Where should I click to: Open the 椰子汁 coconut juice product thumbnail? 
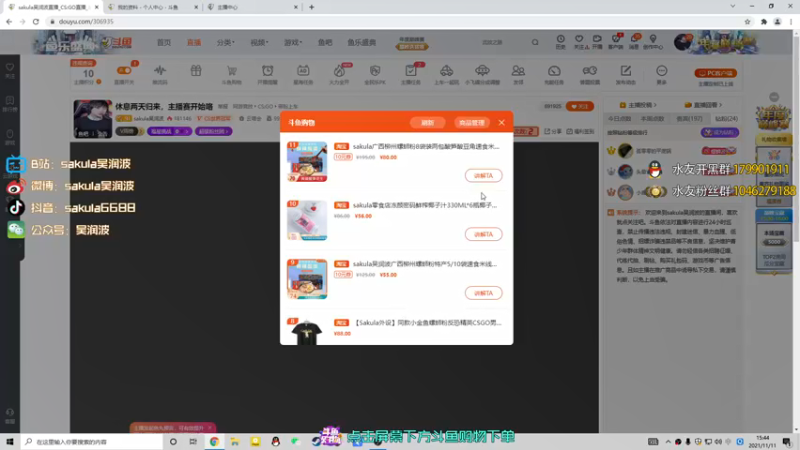click(x=307, y=220)
